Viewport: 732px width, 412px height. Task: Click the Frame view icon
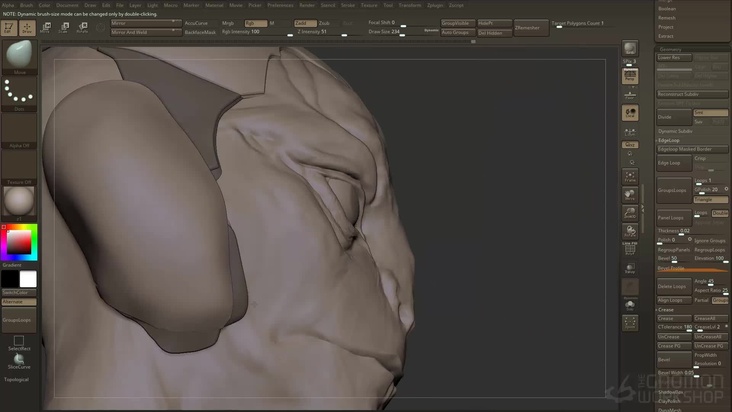pyautogui.click(x=630, y=175)
